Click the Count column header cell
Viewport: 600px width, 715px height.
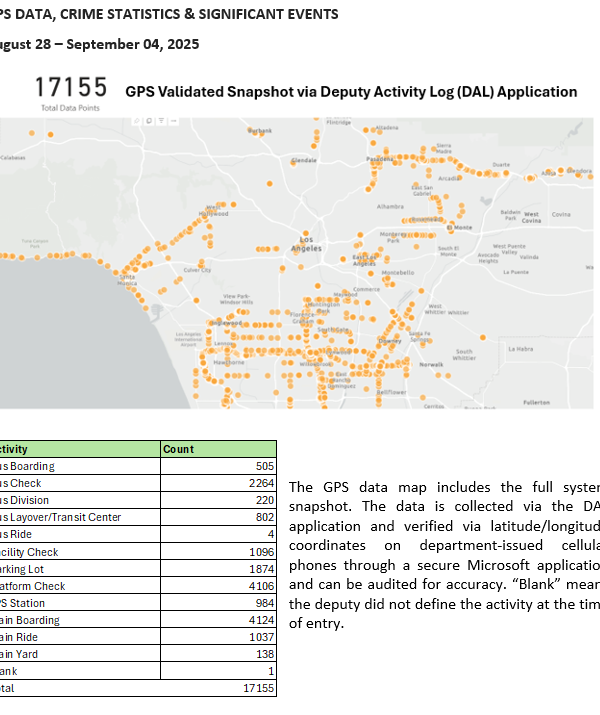(x=217, y=449)
